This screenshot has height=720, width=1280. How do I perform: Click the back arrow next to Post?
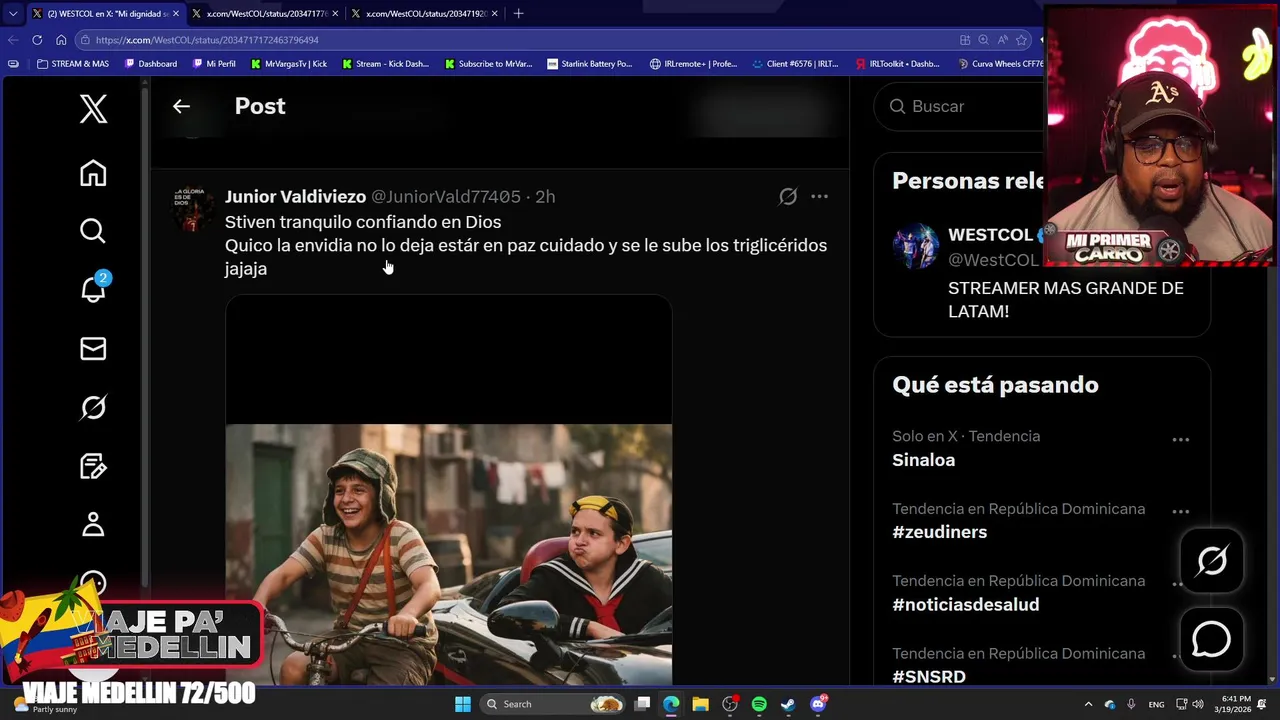tap(181, 106)
